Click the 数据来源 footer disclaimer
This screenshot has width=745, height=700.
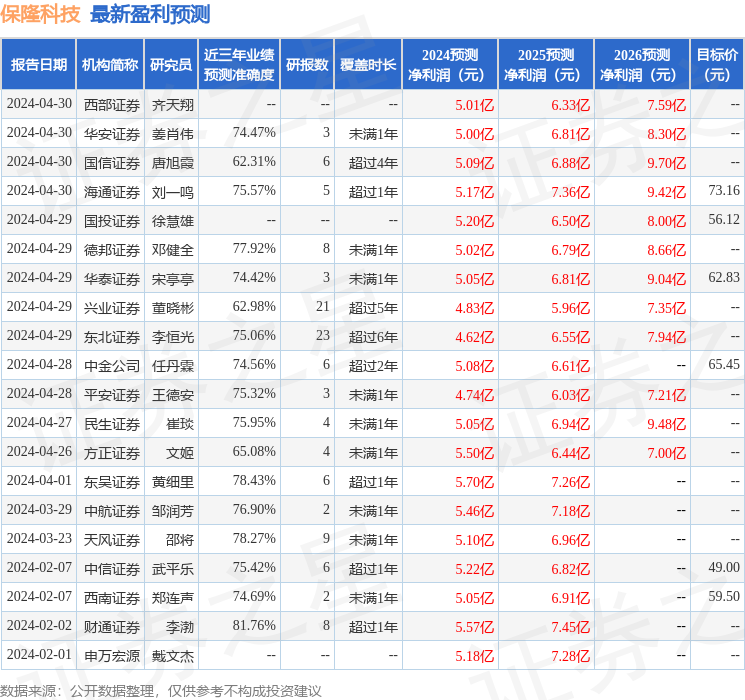tap(161, 690)
